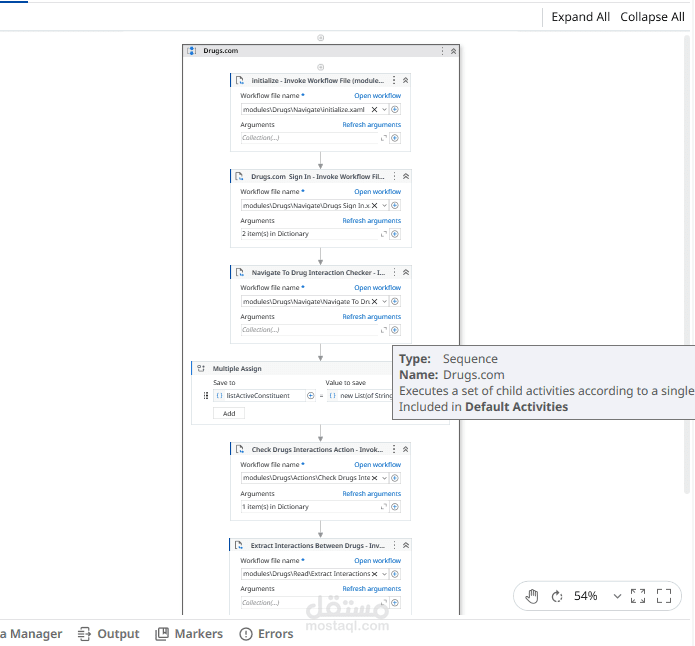Refresh arguments in Navigate To Drug Interaction activity
This screenshot has width=695, height=646.
(x=371, y=317)
